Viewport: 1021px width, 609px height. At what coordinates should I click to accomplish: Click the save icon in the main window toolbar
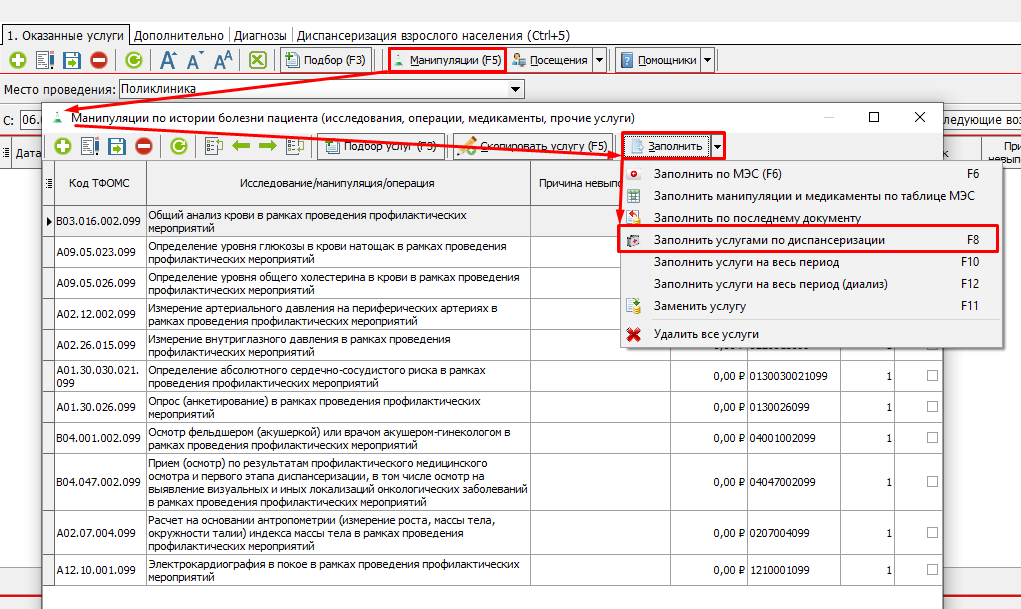72,60
